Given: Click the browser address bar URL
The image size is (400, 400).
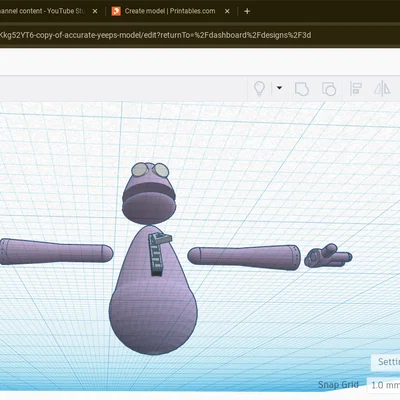Looking at the screenshot, I should point(155,35).
